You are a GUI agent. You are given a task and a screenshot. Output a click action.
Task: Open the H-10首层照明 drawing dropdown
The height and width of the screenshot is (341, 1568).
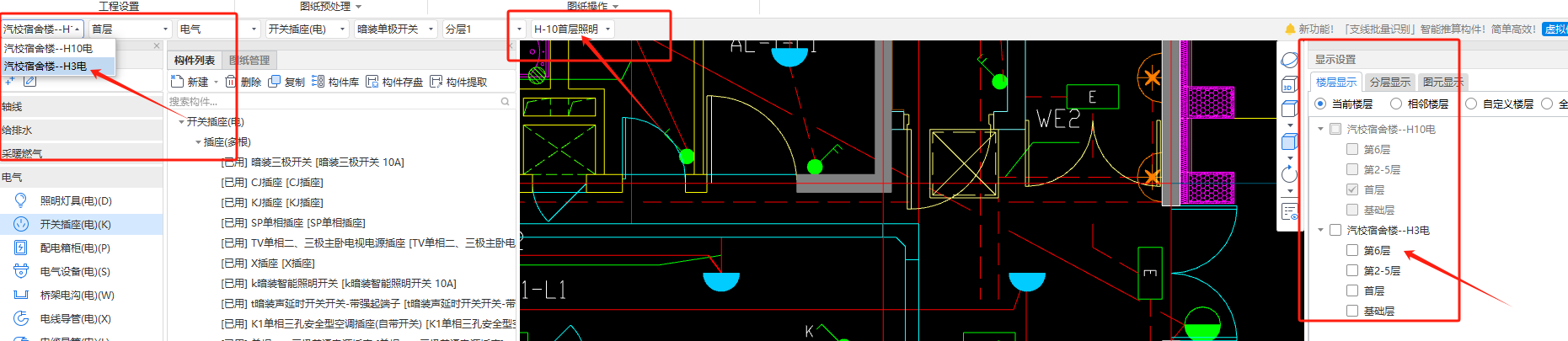572,29
